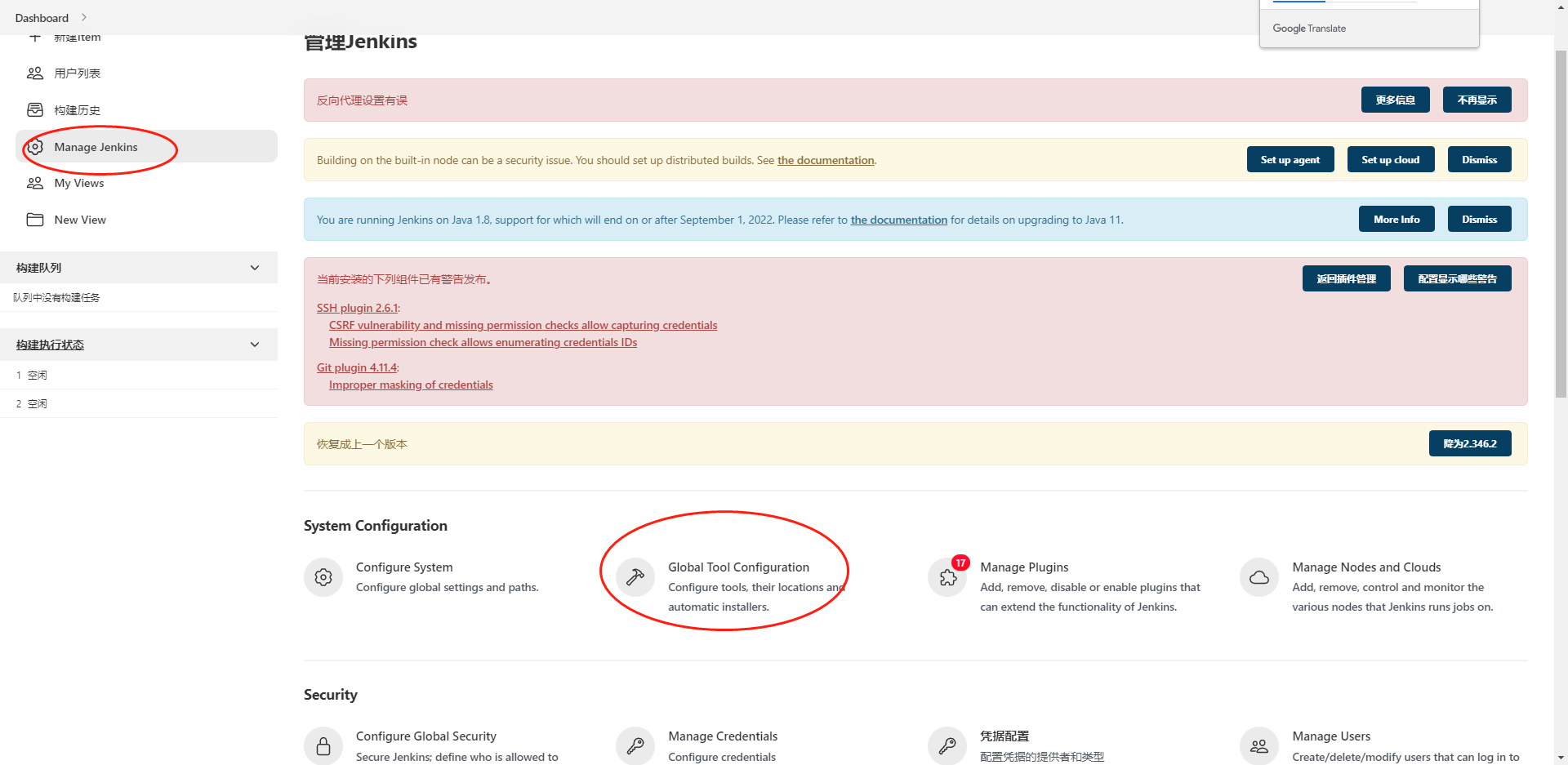Image resolution: width=1568 pixels, height=765 pixels.
Task: Click the Set up agent button
Action: pos(1290,160)
